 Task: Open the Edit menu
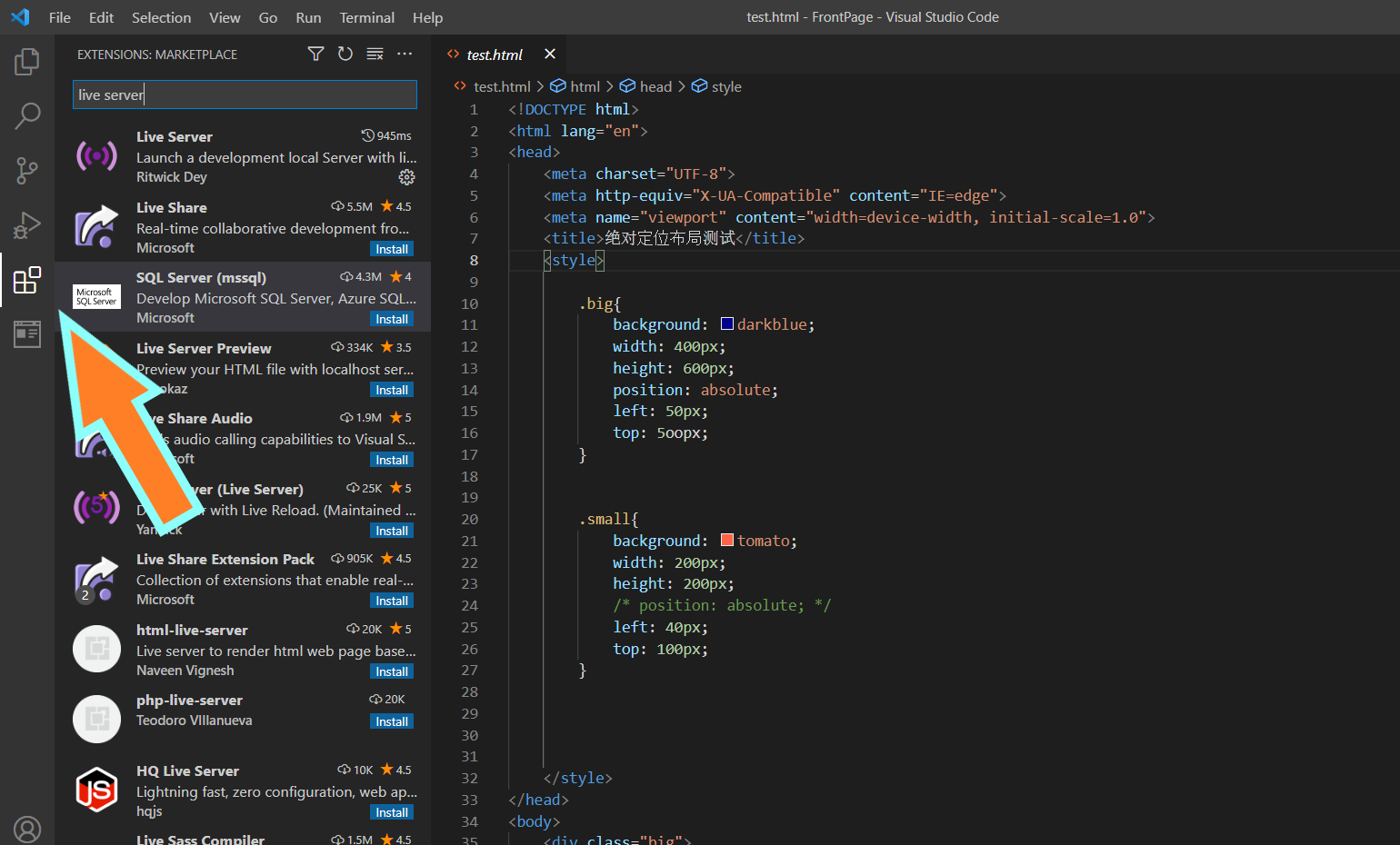101,17
